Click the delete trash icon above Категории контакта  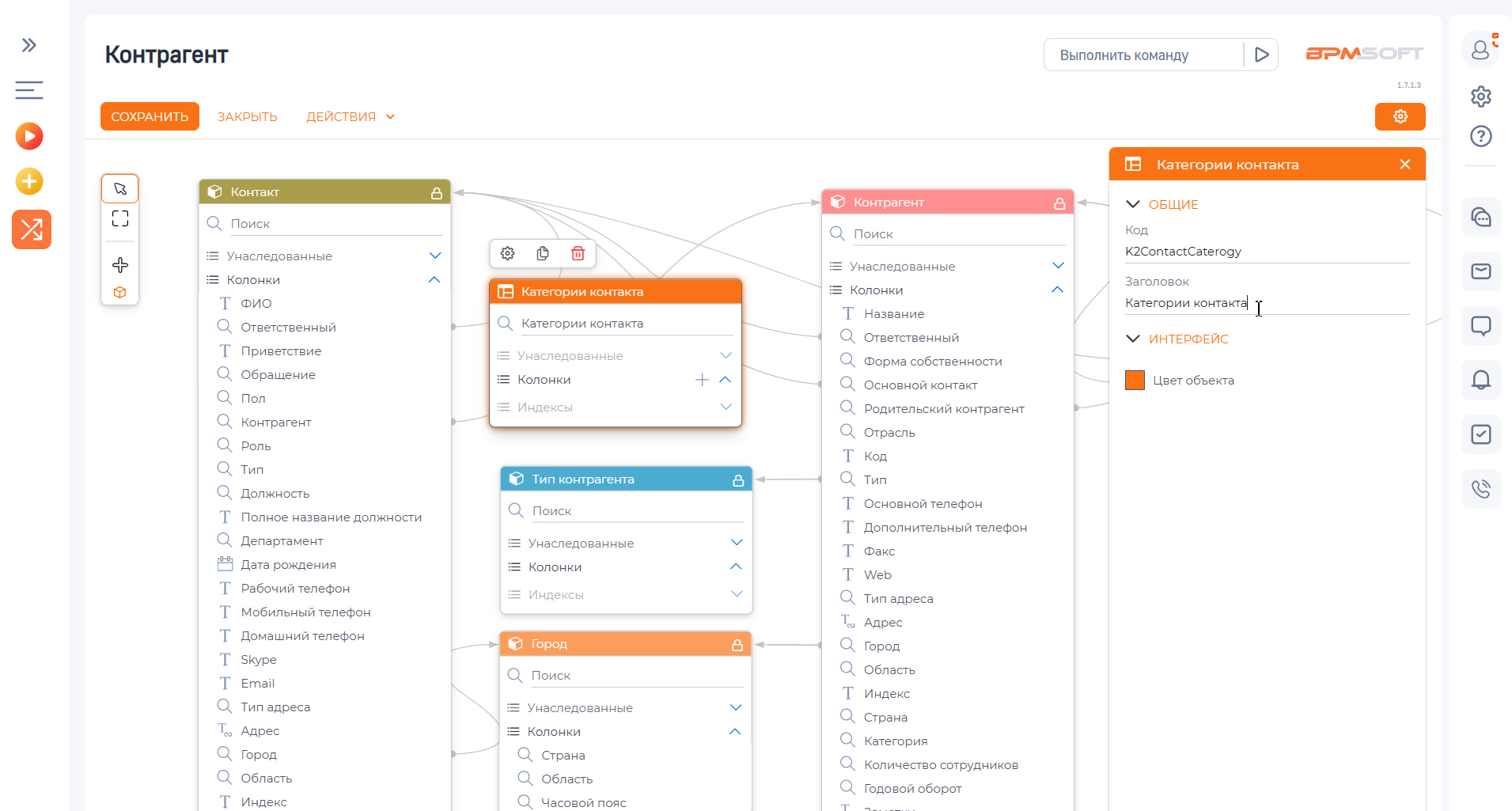click(578, 253)
